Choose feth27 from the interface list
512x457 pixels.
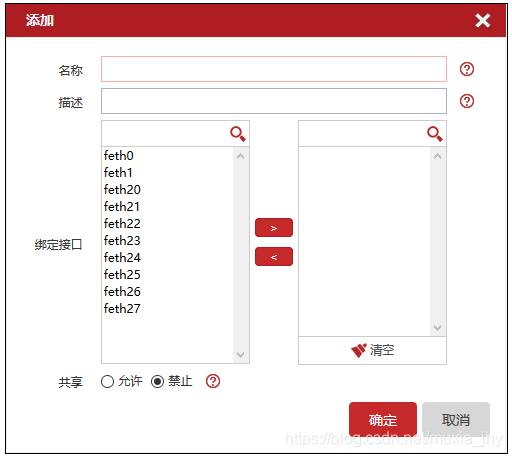point(122,309)
